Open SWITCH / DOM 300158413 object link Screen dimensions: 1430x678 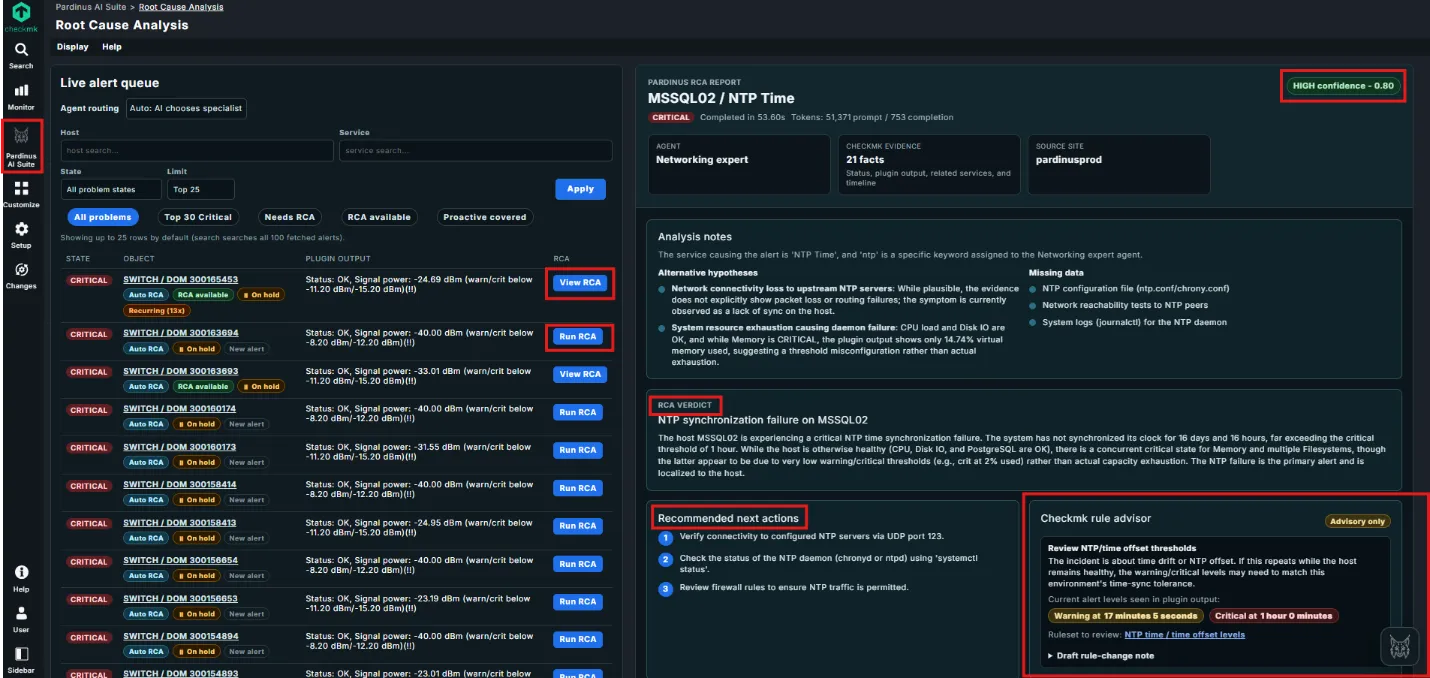[x=180, y=523]
